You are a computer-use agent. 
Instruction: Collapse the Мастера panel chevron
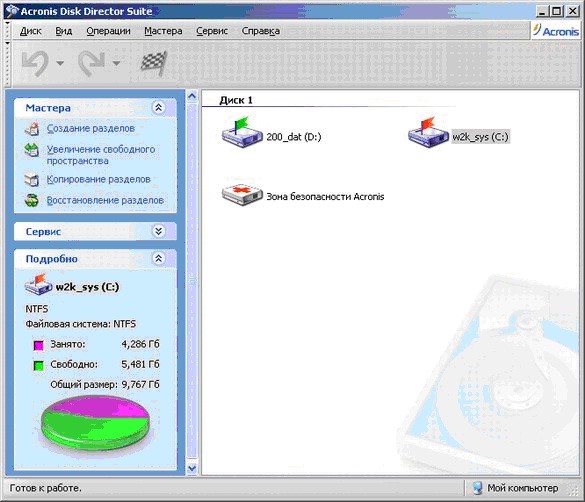click(x=159, y=108)
